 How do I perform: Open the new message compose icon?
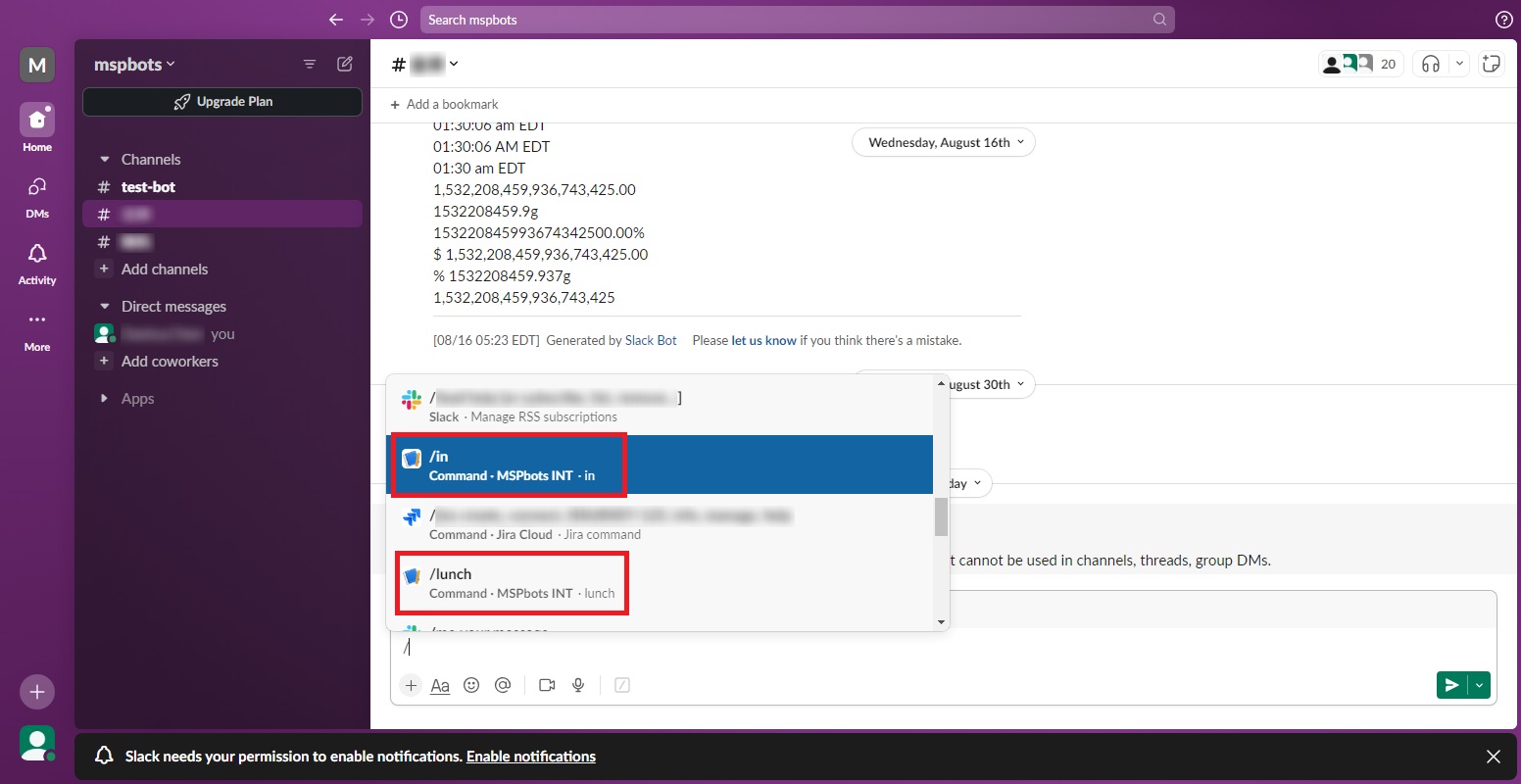click(345, 64)
